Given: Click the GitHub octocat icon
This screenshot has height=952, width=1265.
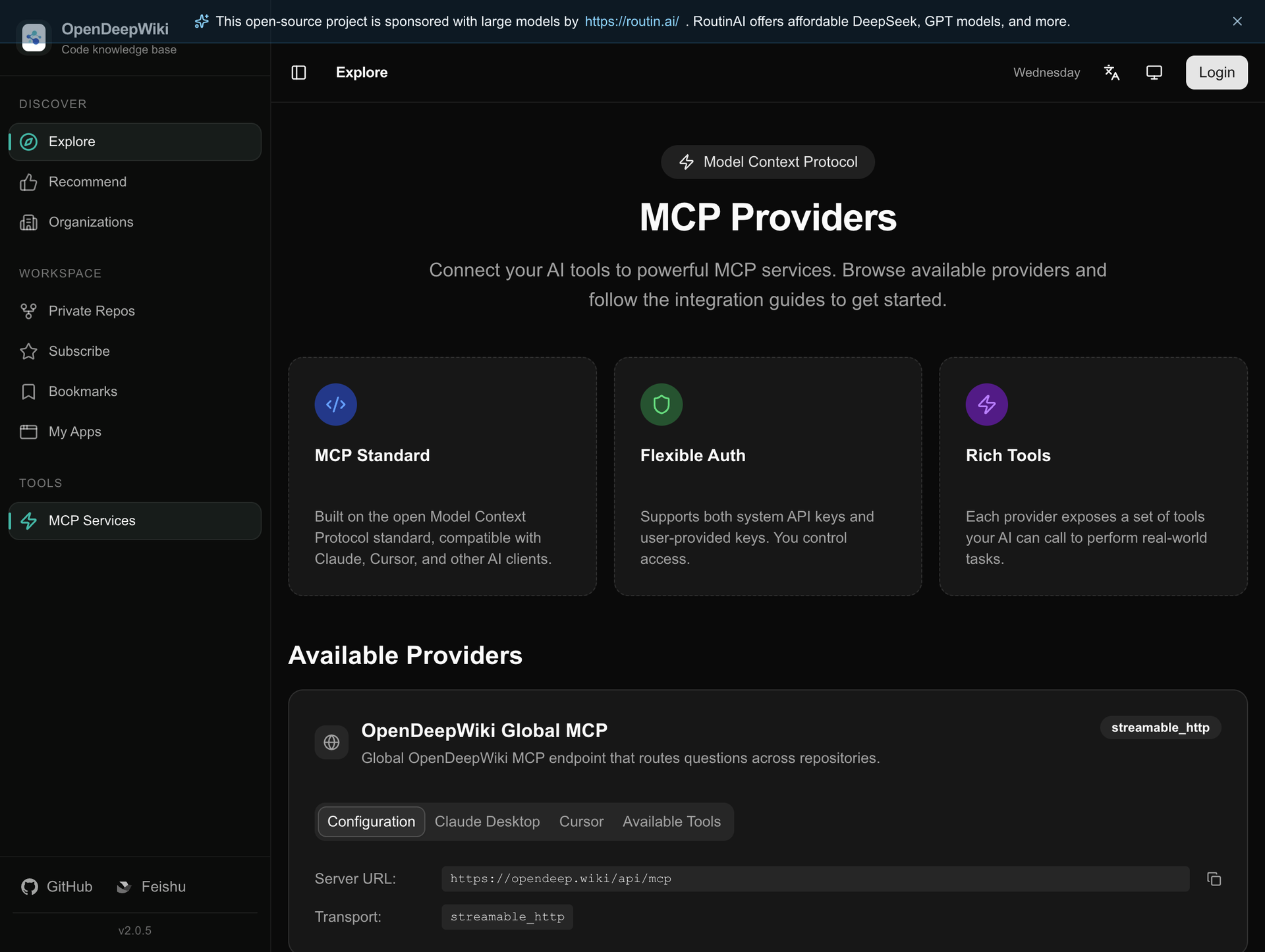Looking at the screenshot, I should pyautogui.click(x=30, y=887).
